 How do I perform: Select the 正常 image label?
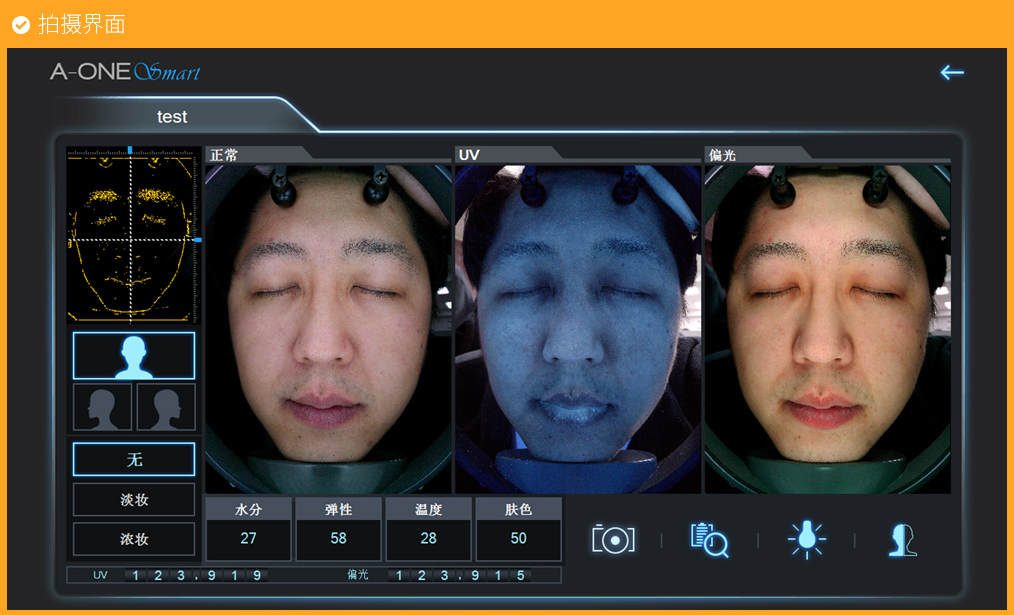(224, 155)
